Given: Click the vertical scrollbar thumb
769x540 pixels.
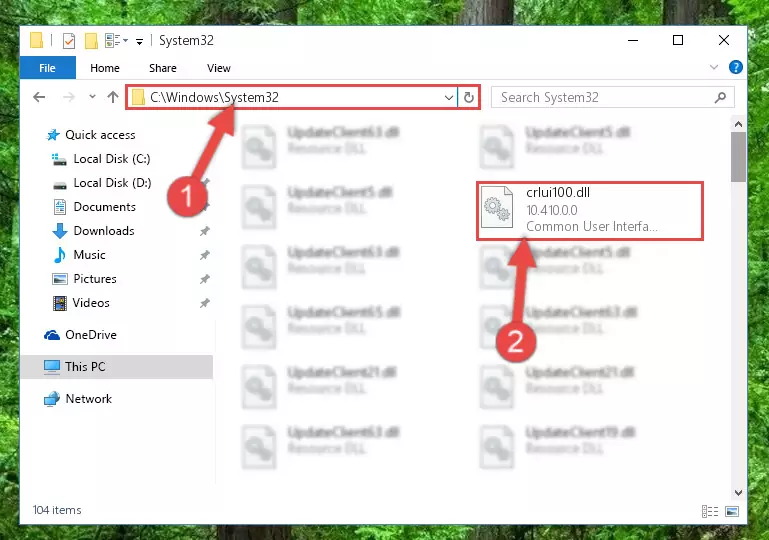Looking at the screenshot, I should [738, 156].
